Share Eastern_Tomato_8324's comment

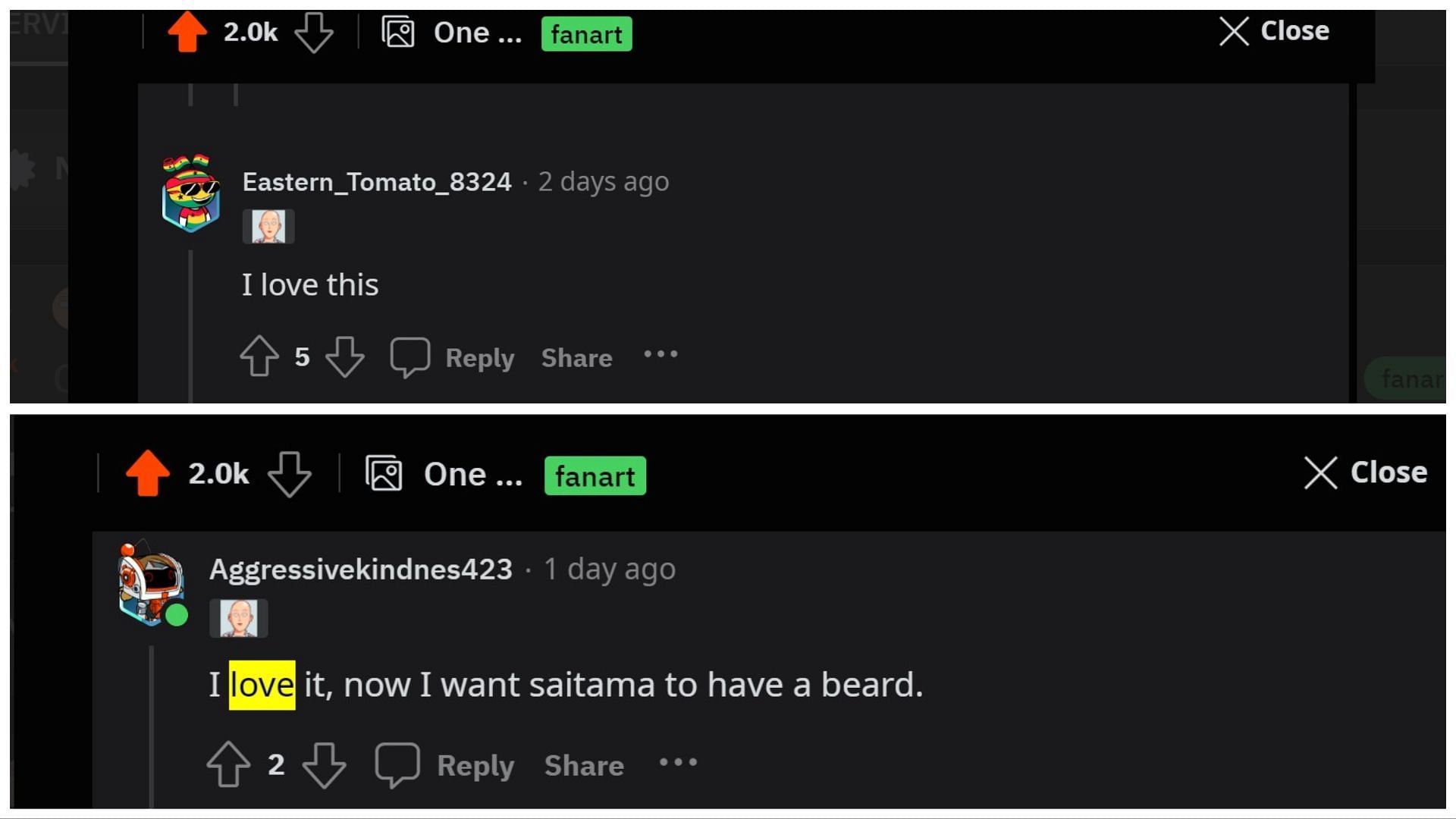point(576,358)
